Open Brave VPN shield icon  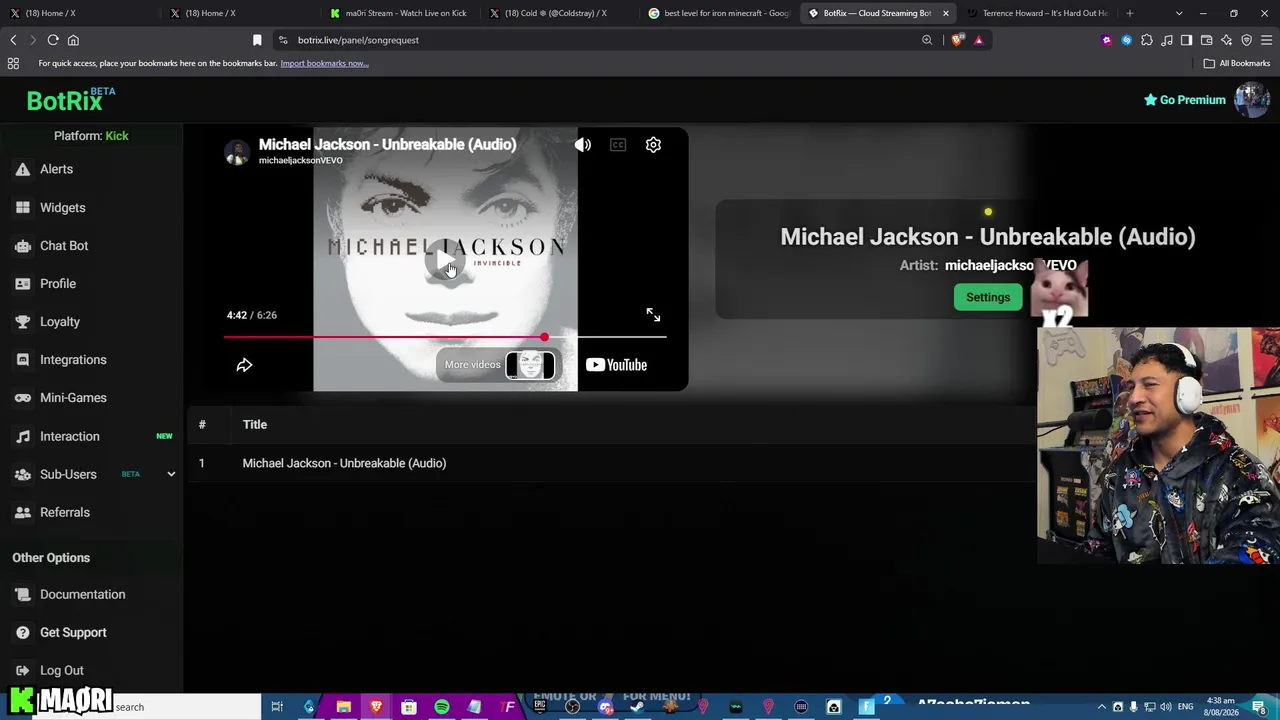[1247, 40]
